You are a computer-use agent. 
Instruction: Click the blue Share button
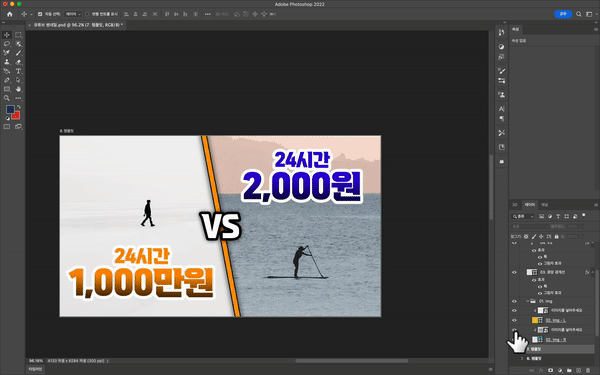563,14
